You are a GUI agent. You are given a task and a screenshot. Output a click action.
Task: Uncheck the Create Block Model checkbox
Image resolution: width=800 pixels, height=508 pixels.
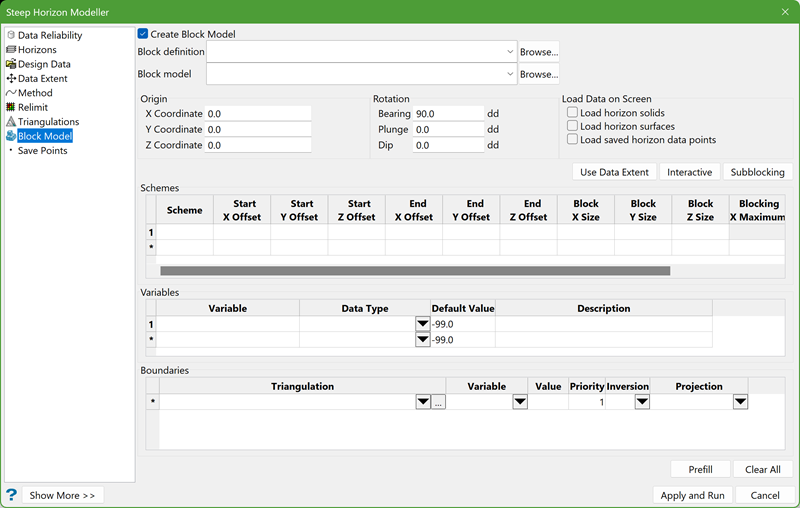click(143, 34)
